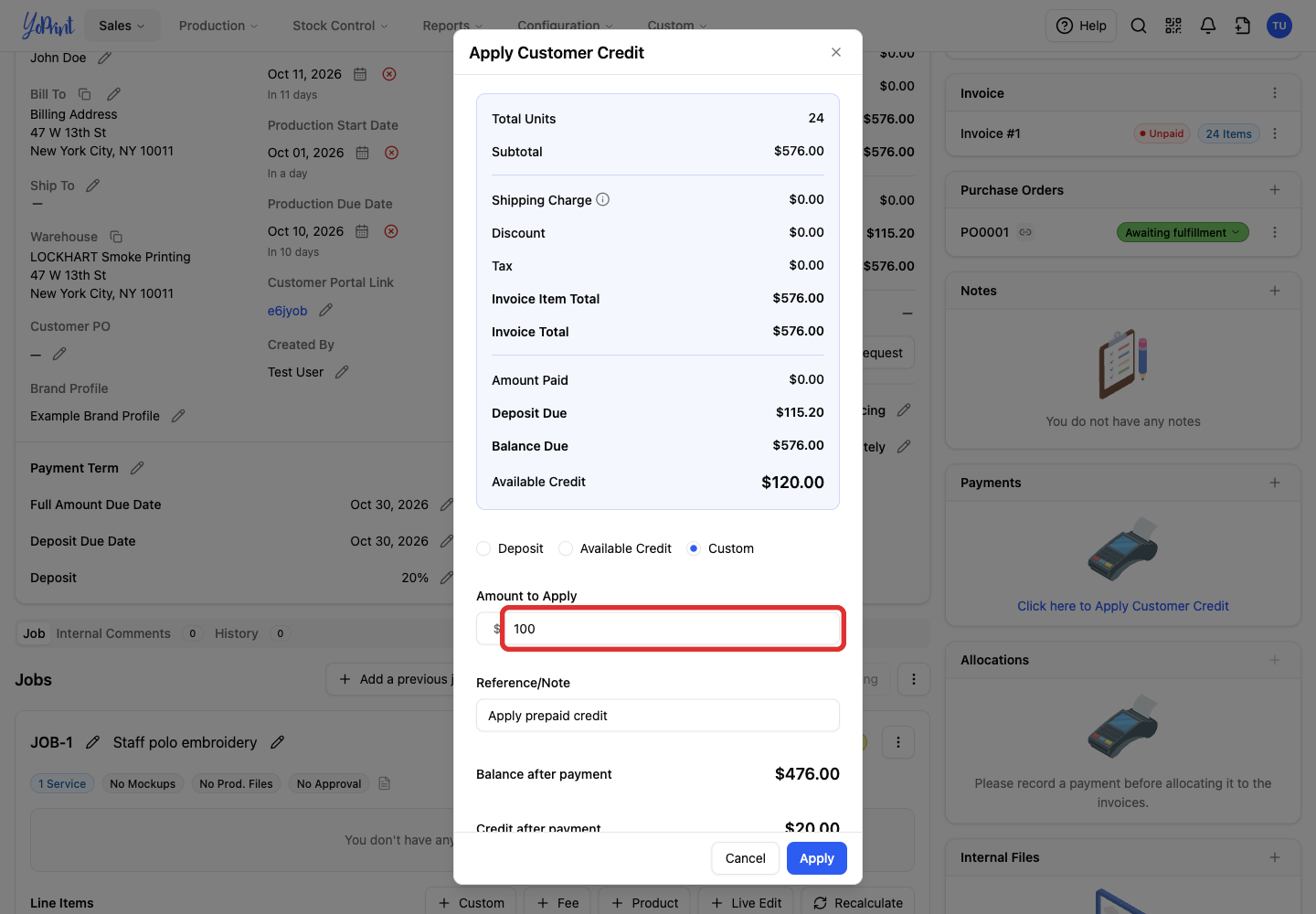Edit the Payment Term pencil
Image resolution: width=1316 pixels, height=914 pixels.
[x=137, y=468]
